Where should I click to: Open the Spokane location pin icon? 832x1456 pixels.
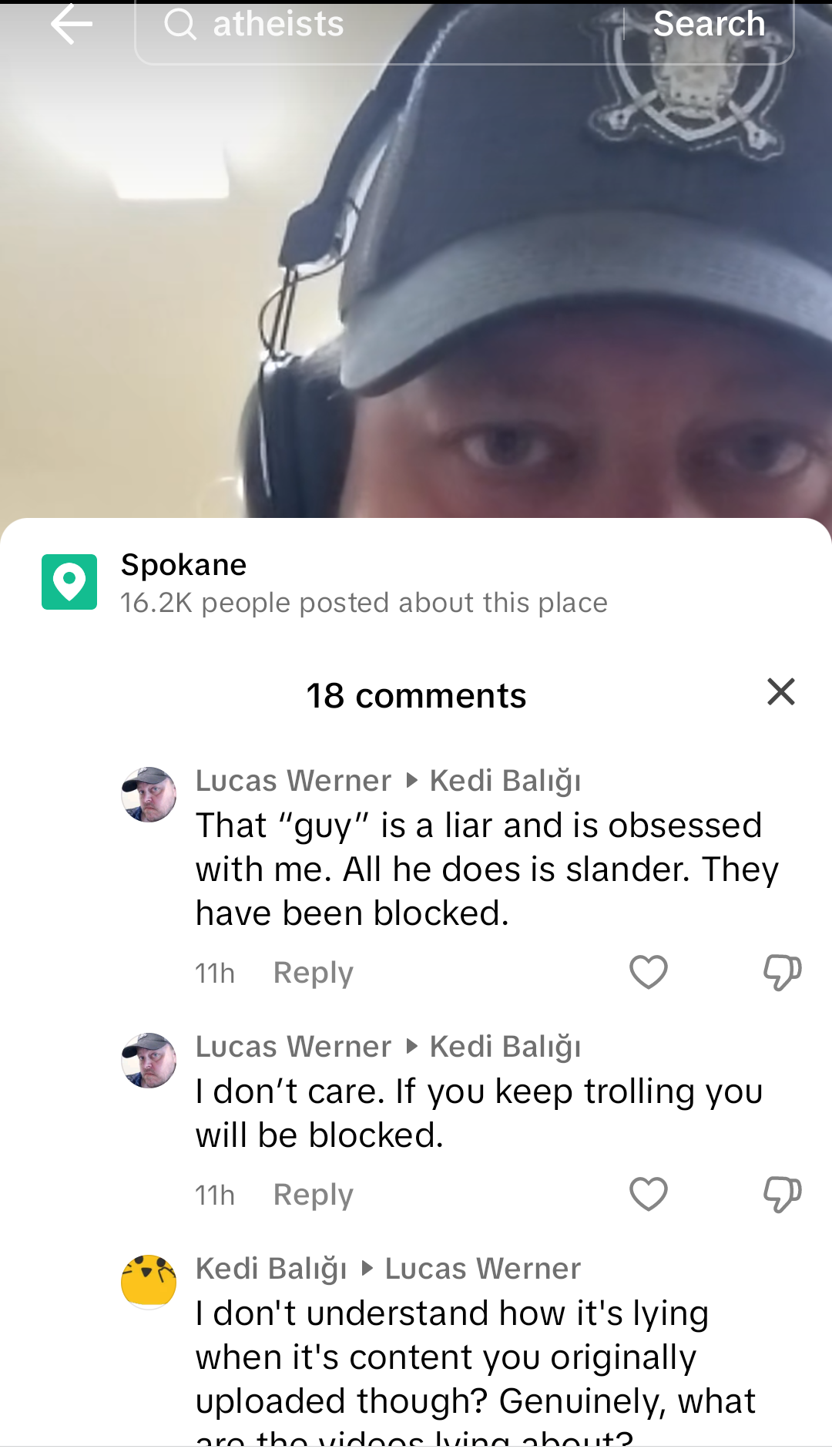point(69,582)
